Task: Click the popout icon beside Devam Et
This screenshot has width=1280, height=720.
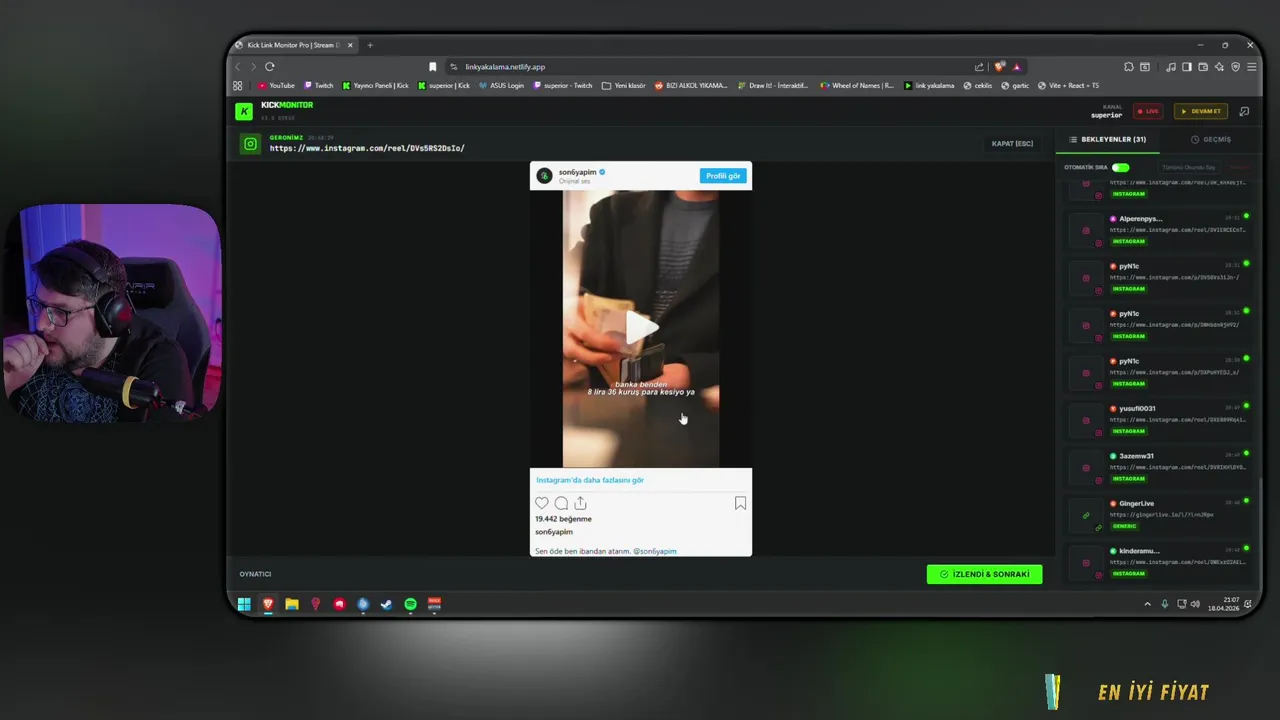Action: click(1244, 111)
